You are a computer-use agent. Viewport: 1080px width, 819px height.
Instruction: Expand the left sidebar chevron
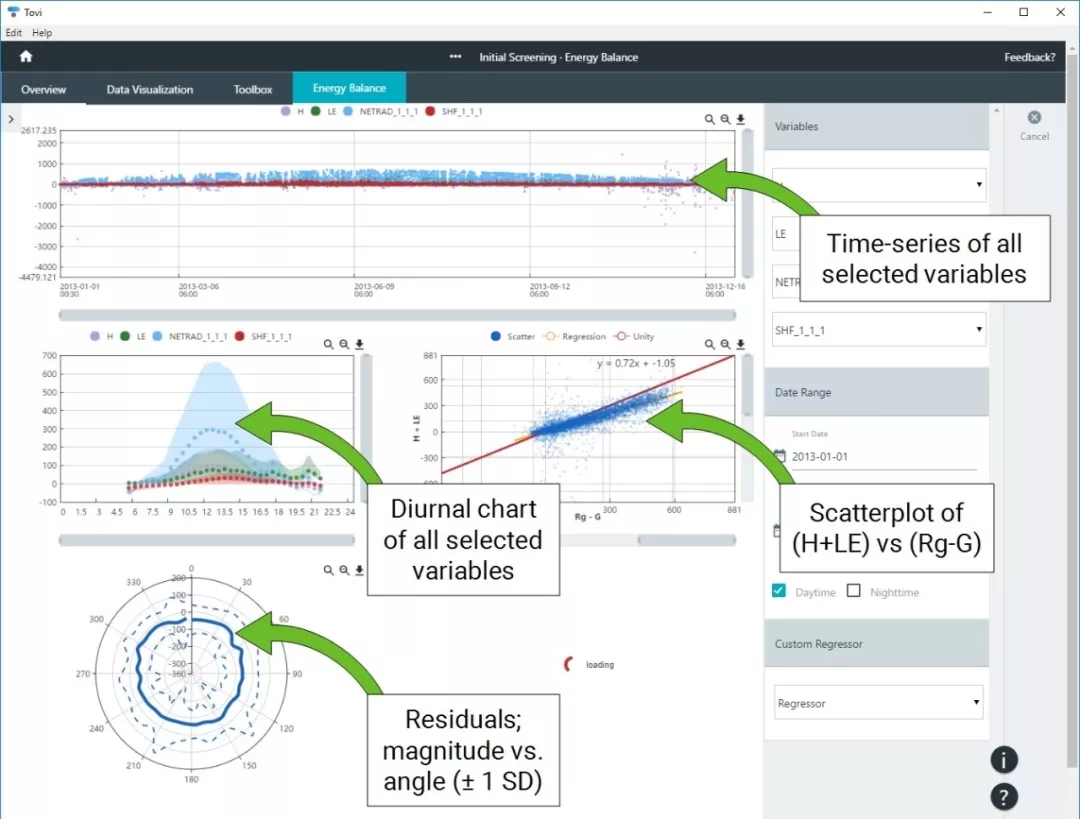click(9, 120)
